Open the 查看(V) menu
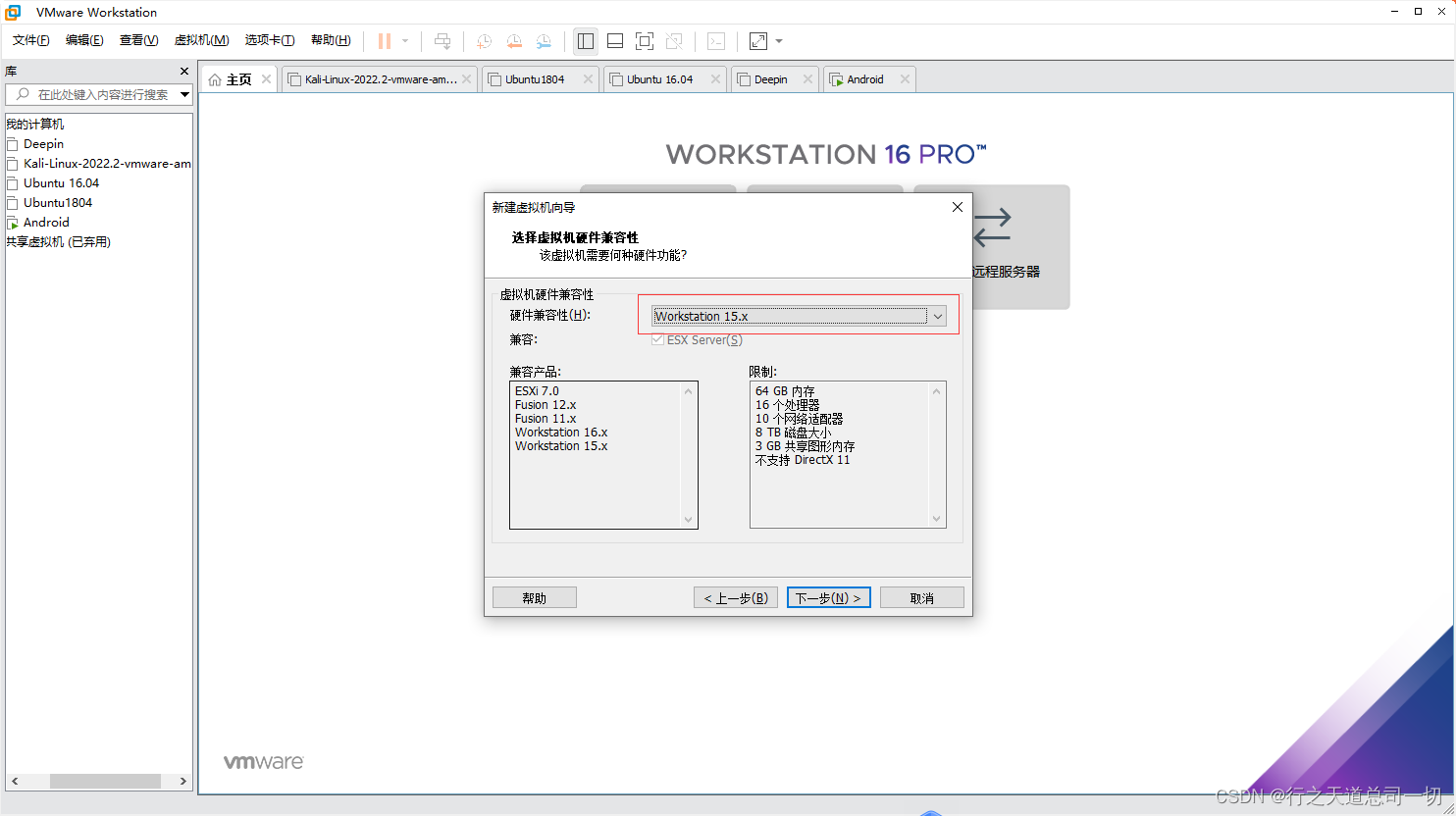1456x816 pixels. click(x=138, y=40)
